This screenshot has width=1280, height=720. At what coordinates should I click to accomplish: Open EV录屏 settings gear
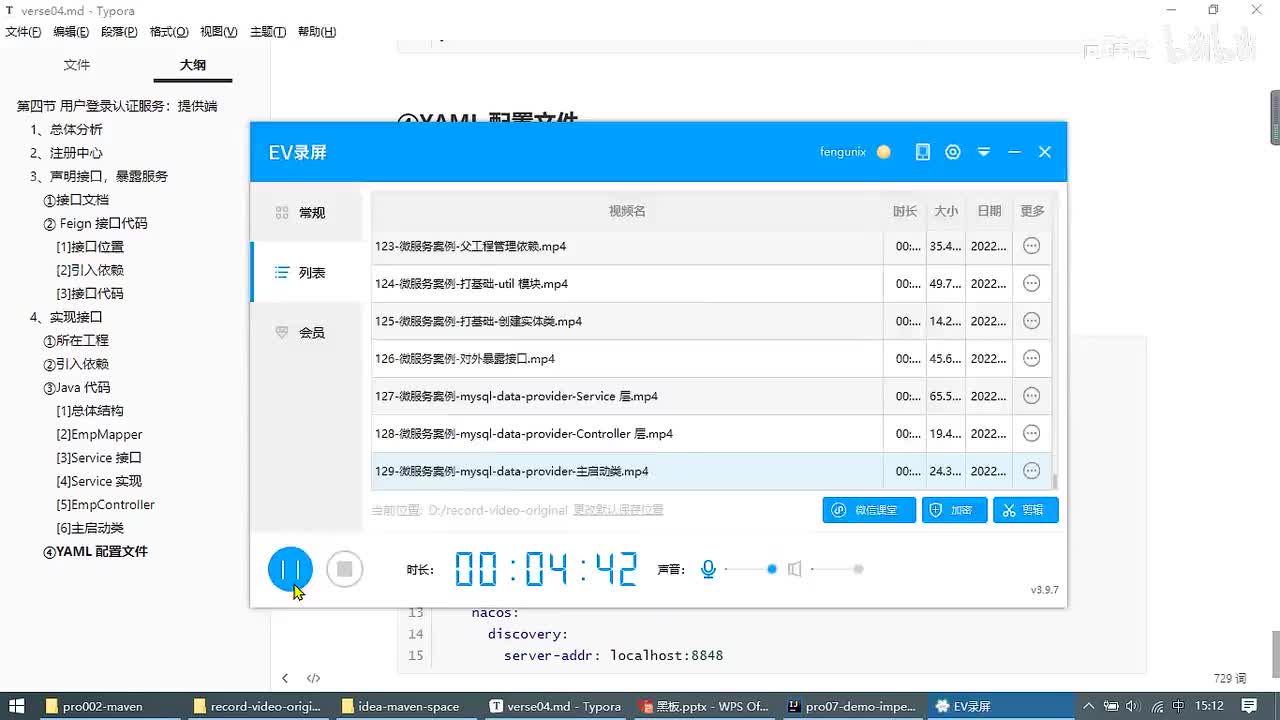tap(953, 152)
